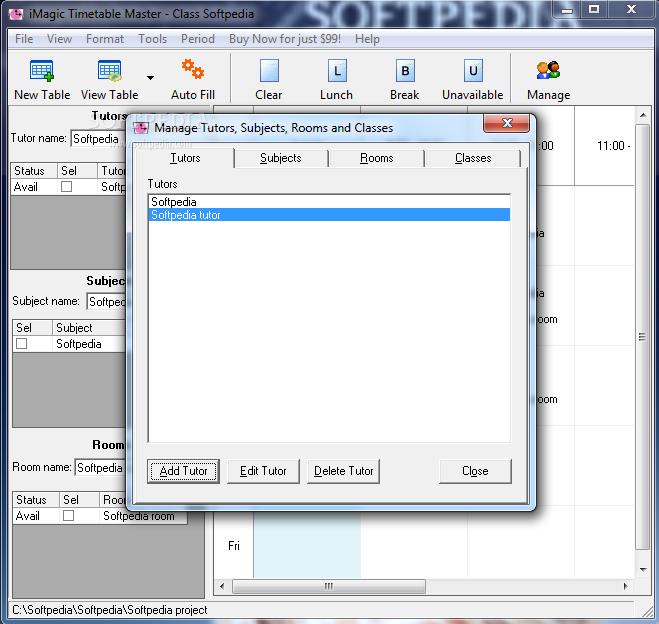Expand the View Table dropdown arrow
659x624 pixels.
pyautogui.click(x=150, y=77)
